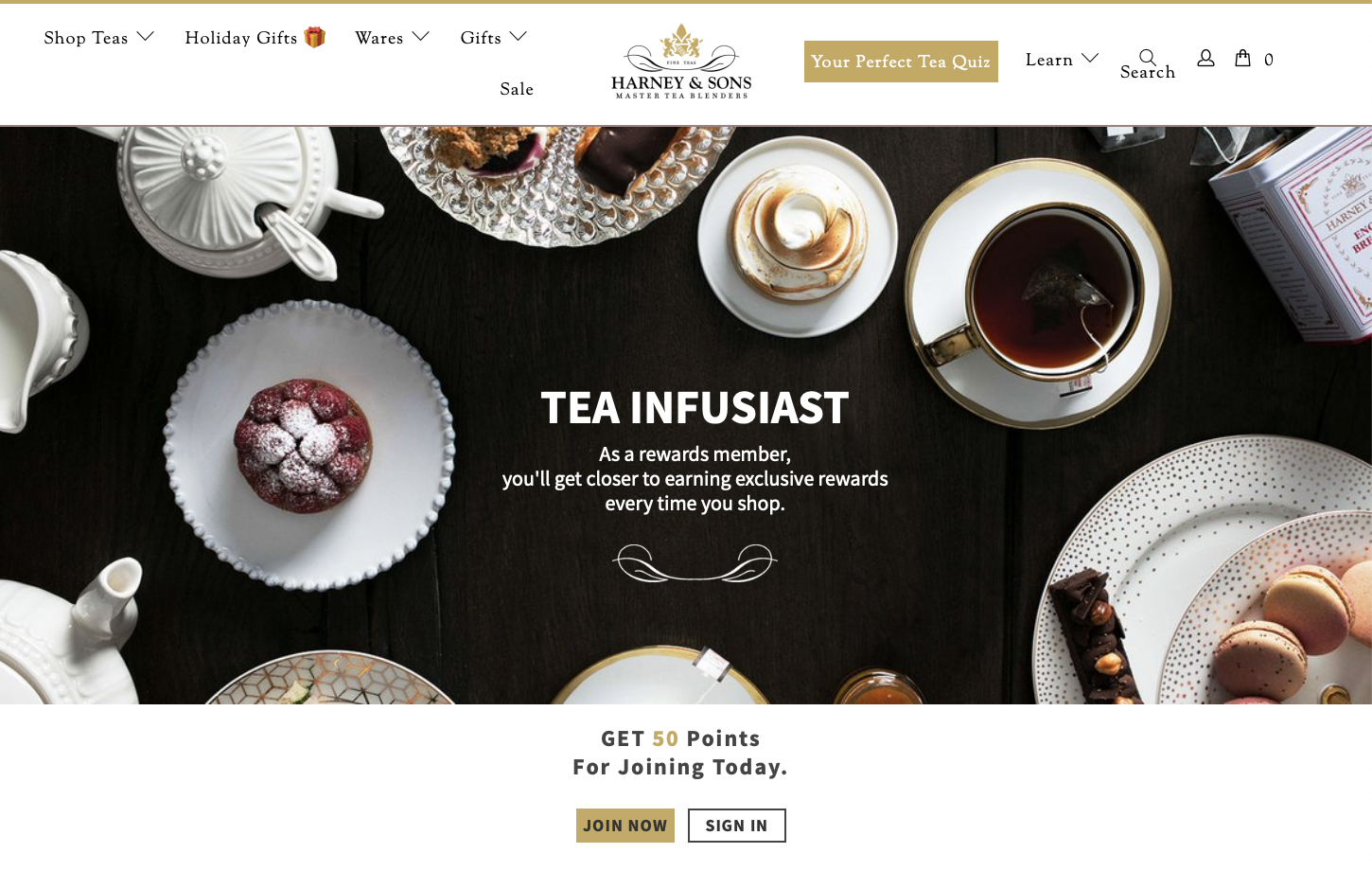Image resolution: width=1372 pixels, height=871 pixels.
Task: Click the cart item count number
Action: (x=1269, y=60)
